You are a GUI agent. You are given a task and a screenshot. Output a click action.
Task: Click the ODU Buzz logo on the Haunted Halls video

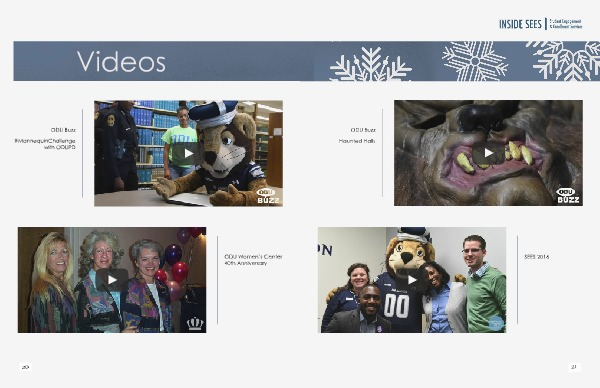(x=568, y=196)
